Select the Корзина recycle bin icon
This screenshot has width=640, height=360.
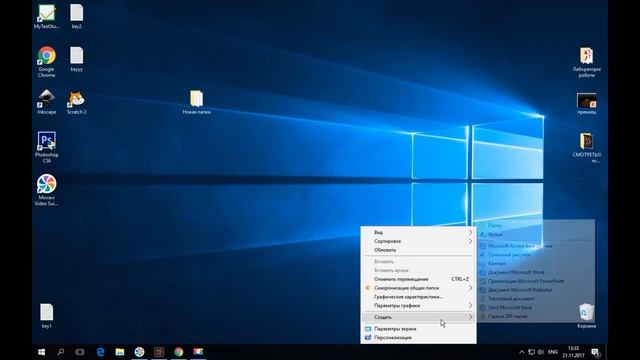pos(587,316)
